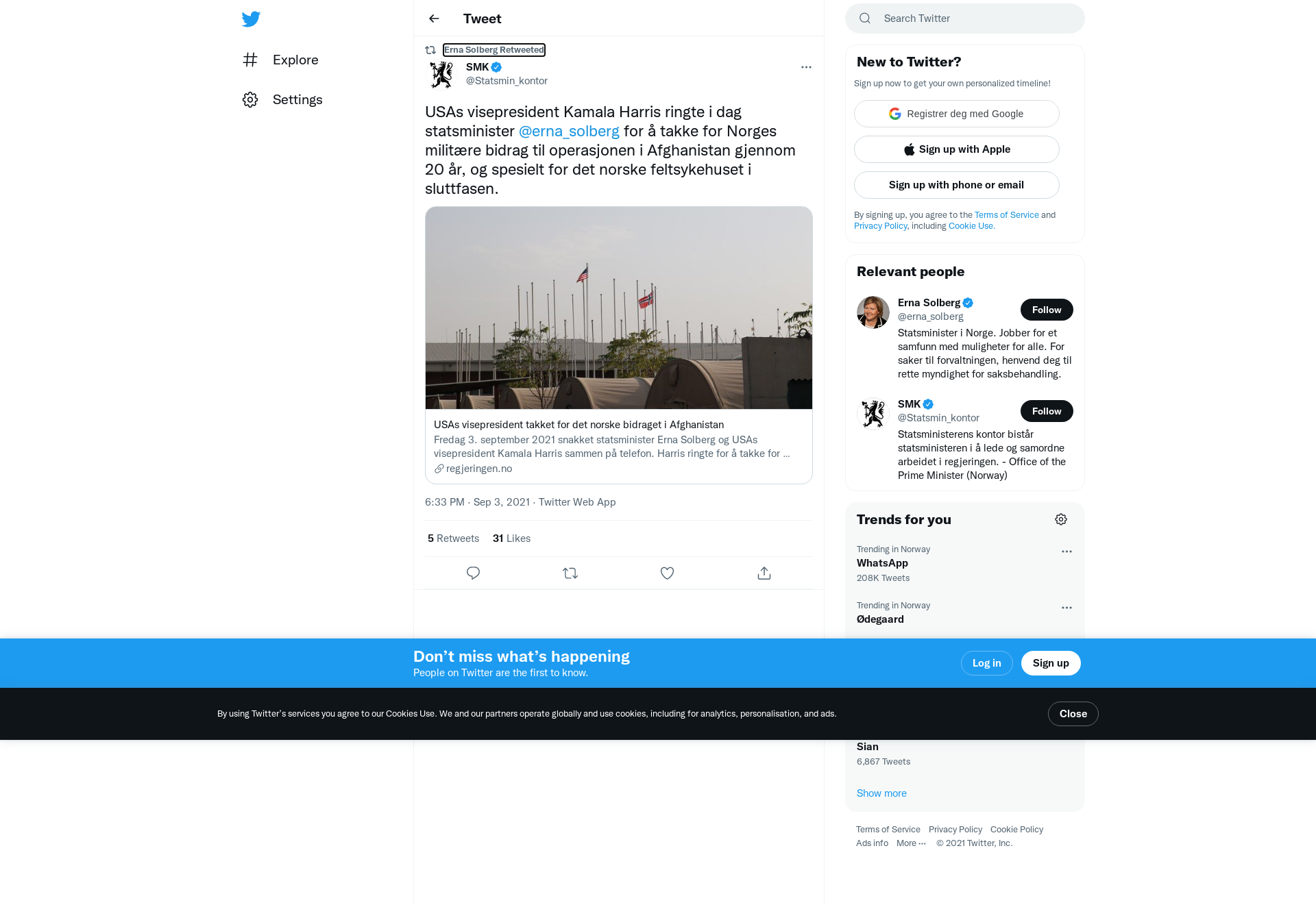Reply to the tweet via comment icon

[473, 573]
